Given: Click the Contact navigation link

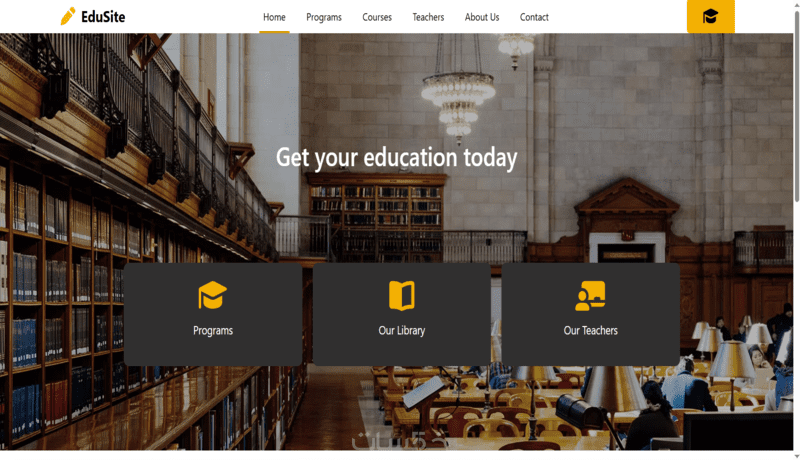Looking at the screenshot, I should point(534,17).
